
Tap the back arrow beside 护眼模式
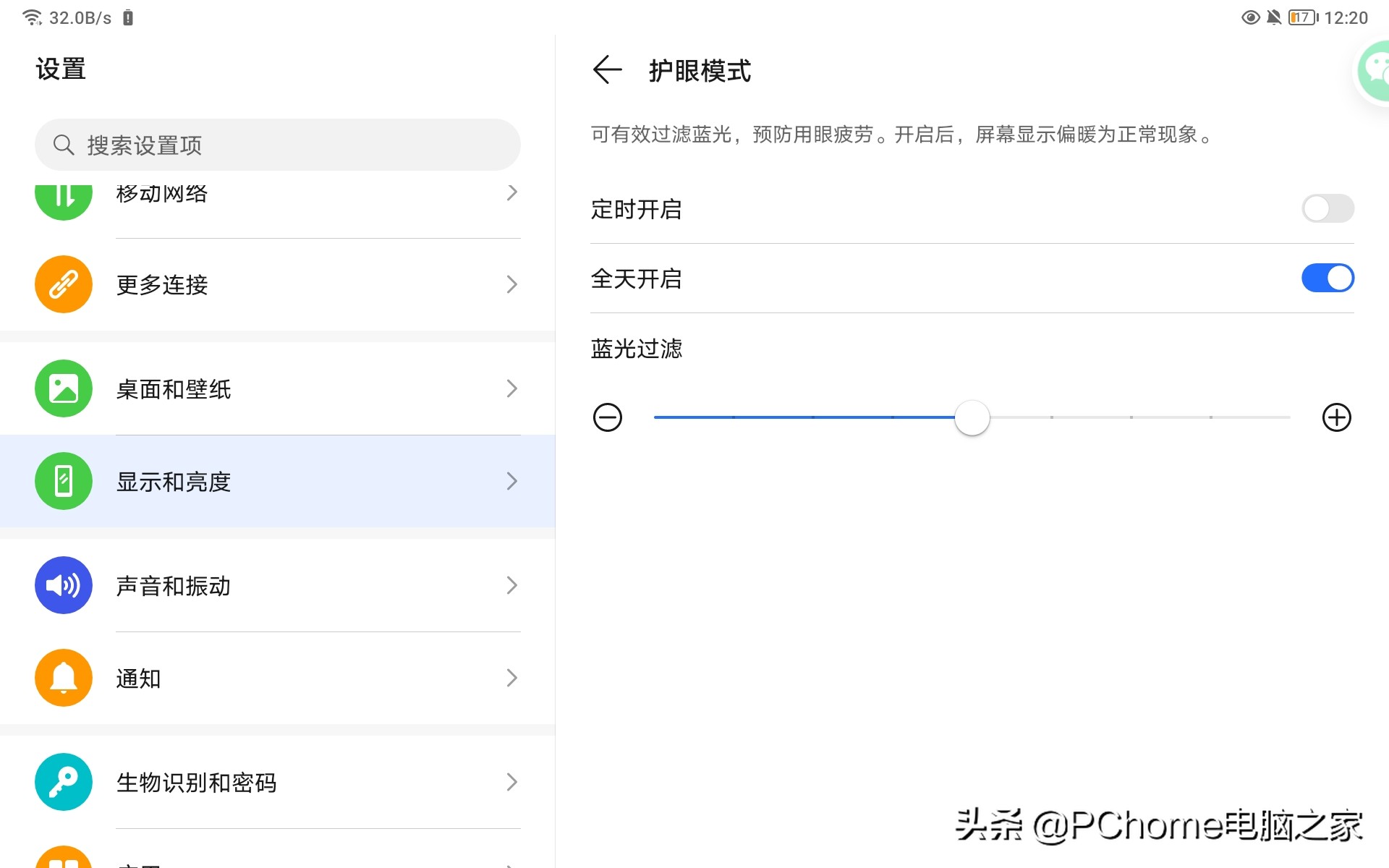[607, 70]
